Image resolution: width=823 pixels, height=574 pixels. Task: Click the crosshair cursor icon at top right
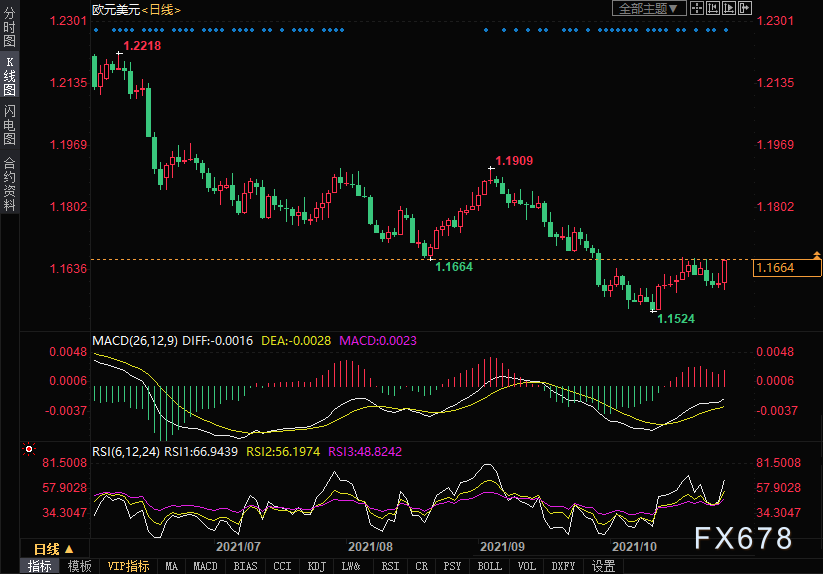pyautogui.click(x=696, y=9)
